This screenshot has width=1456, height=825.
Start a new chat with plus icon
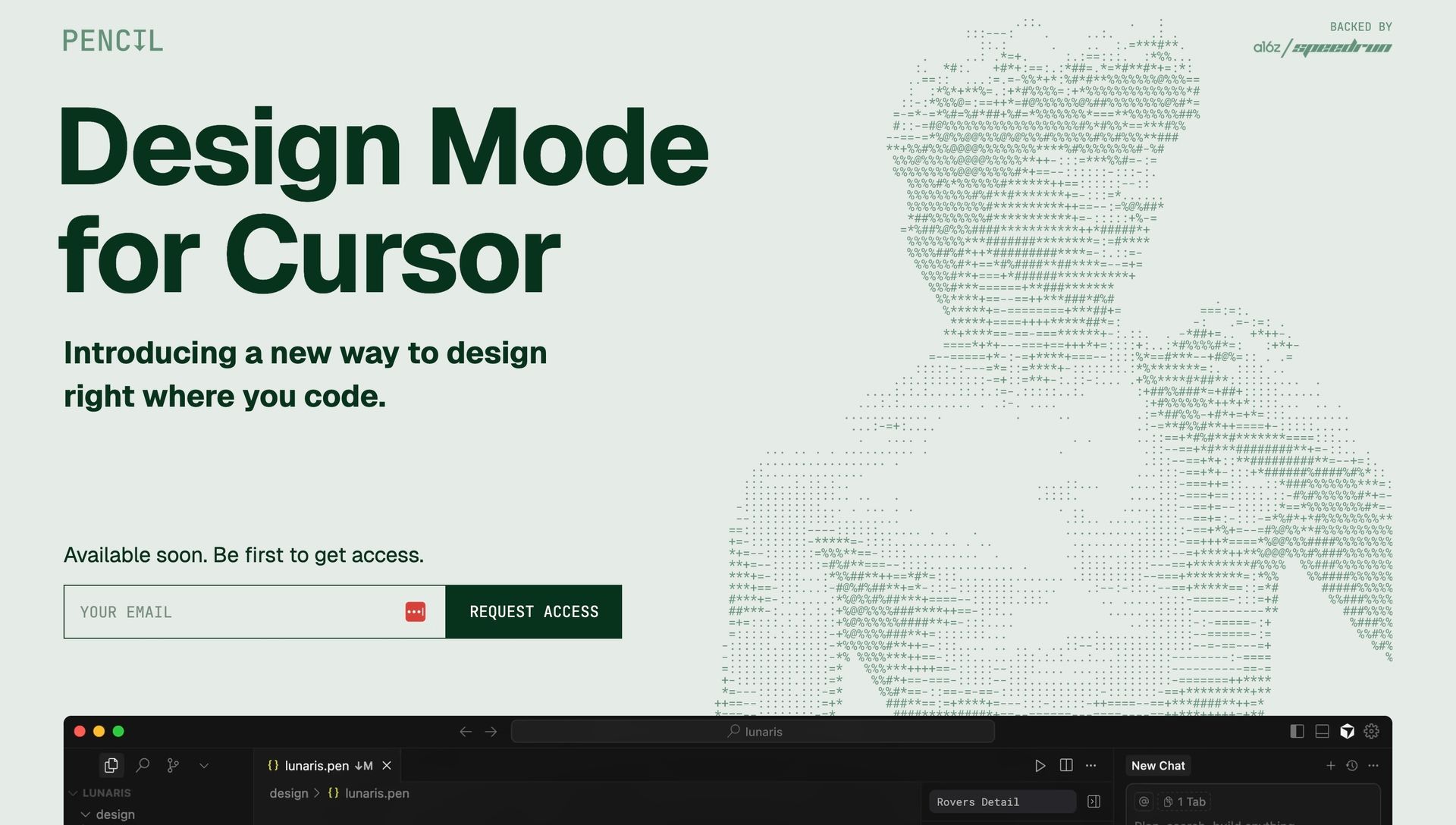tap(1330, 765)
